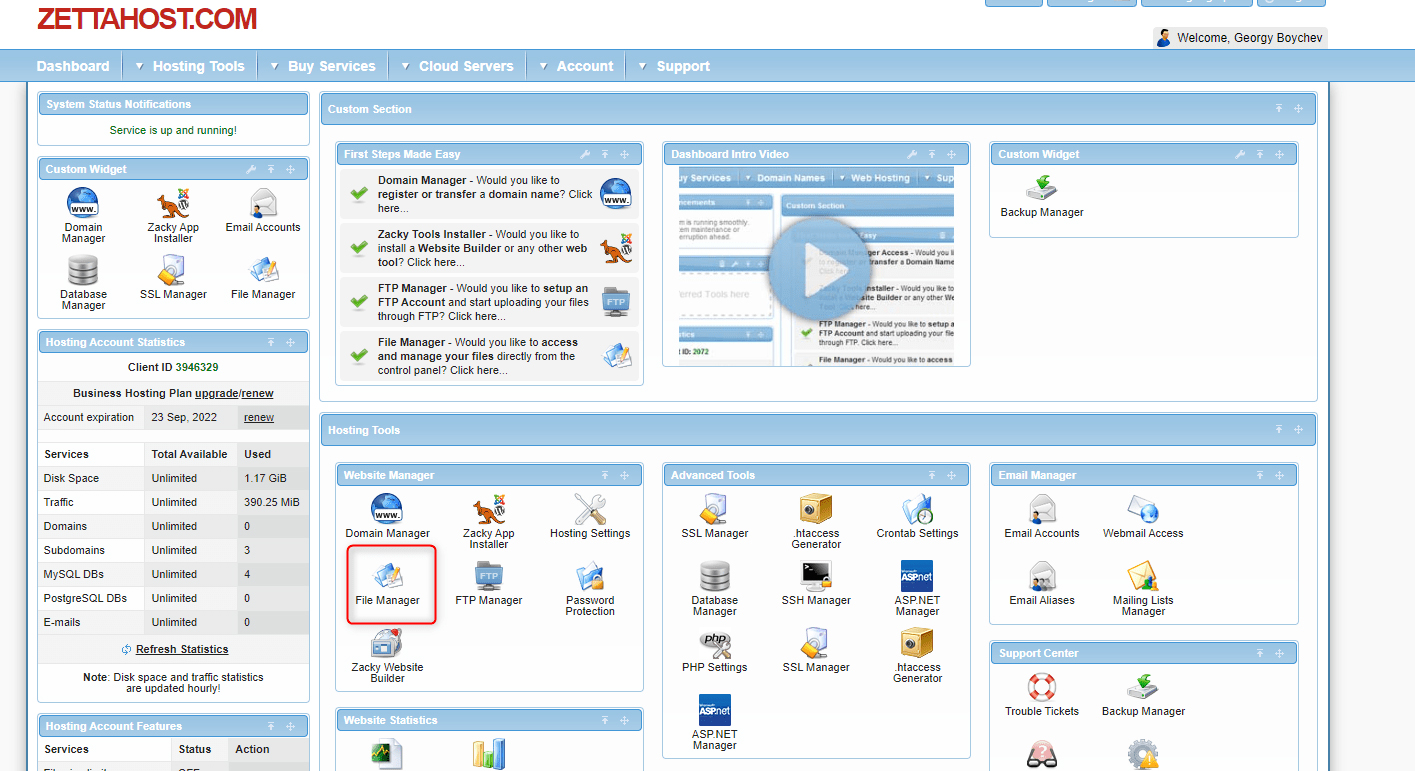Open Zacky App Installer in the sidebar Custom Widget
The height and width of the screenshot is (771, 1415).
173,215
